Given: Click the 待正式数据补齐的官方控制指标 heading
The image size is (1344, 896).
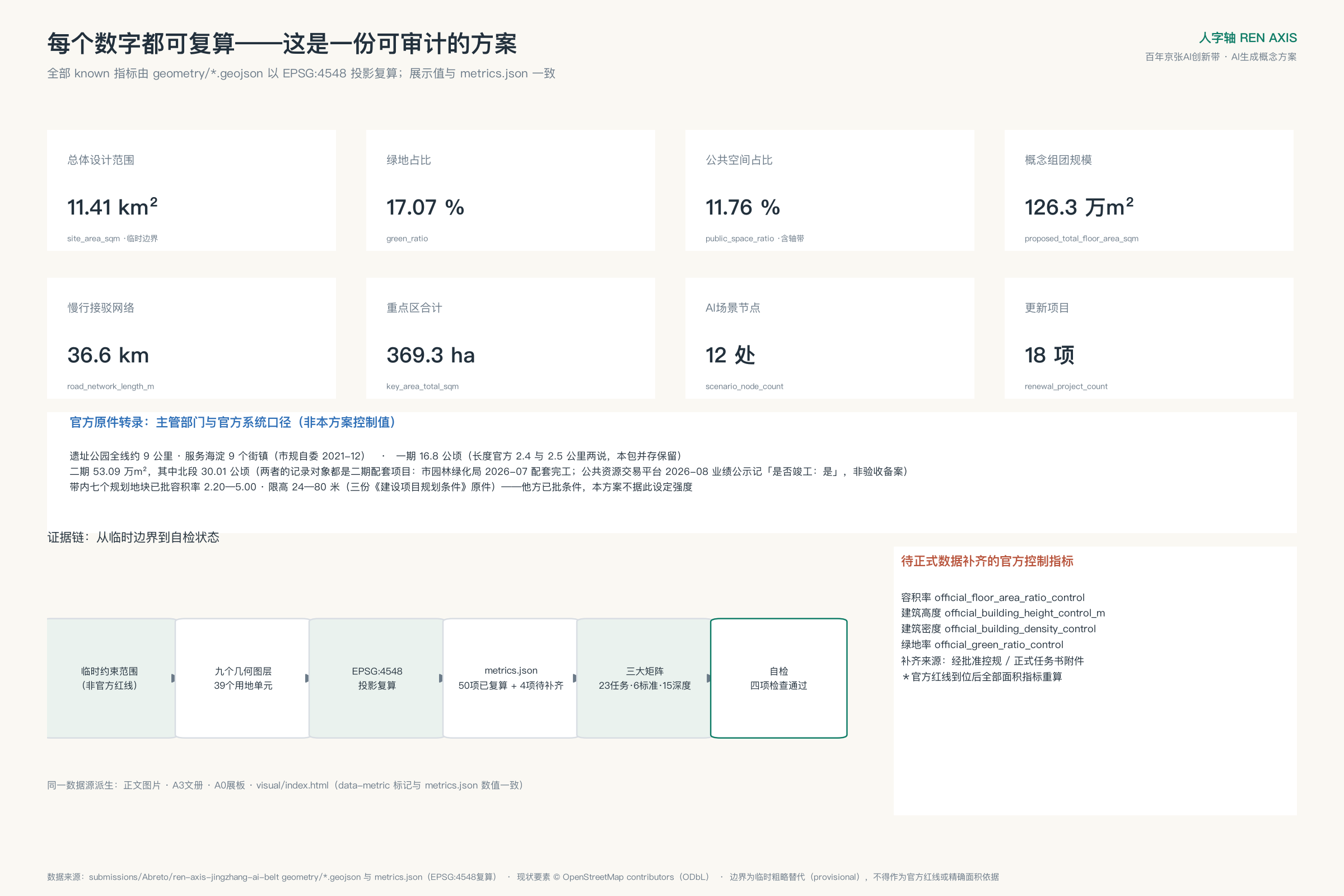Looking at the screenshot, I should [987, 561].
